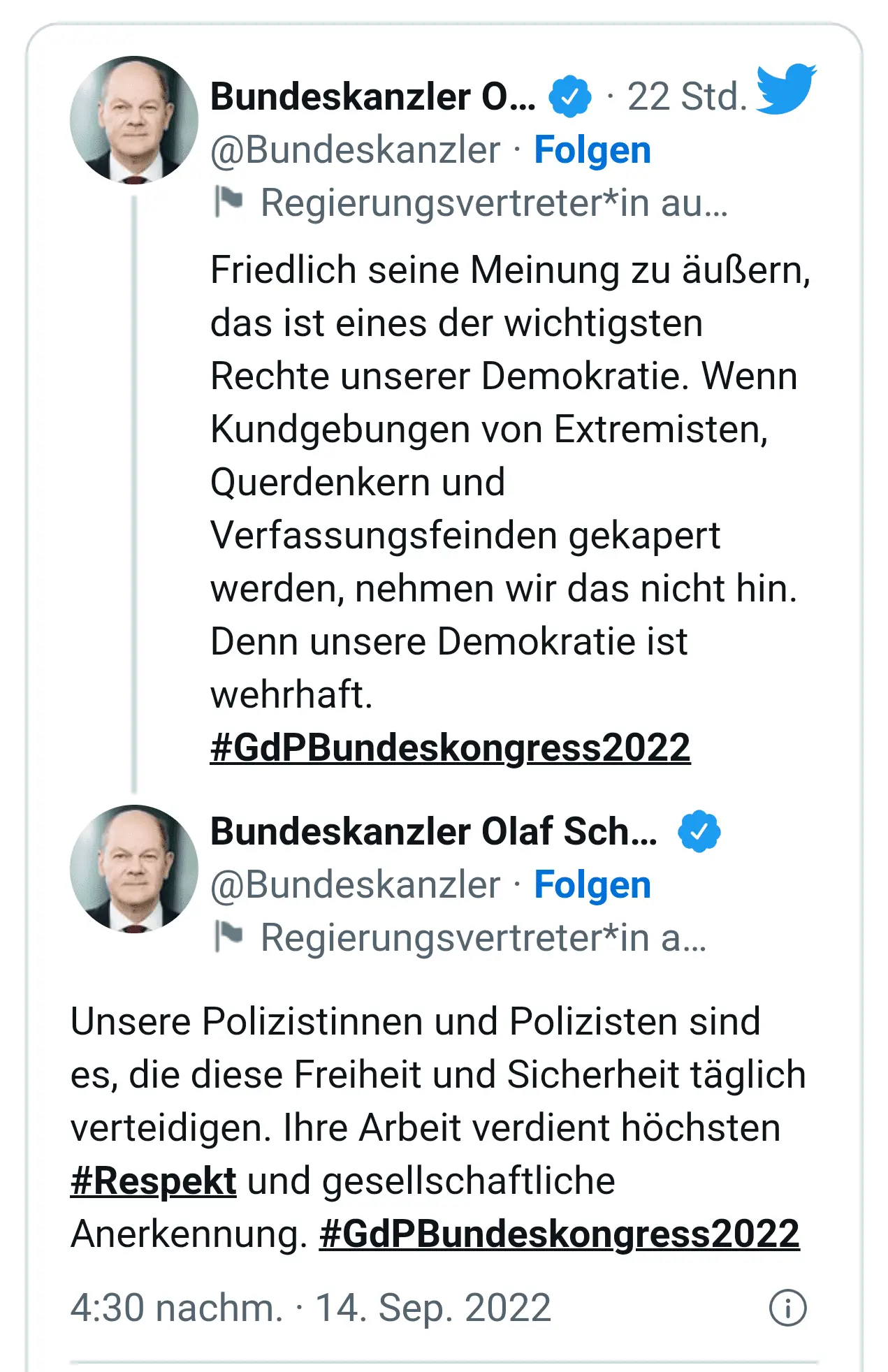Open #GdPBundeskongress2022 hashtag after "wehrhaft."

click(x=451, y=747)
